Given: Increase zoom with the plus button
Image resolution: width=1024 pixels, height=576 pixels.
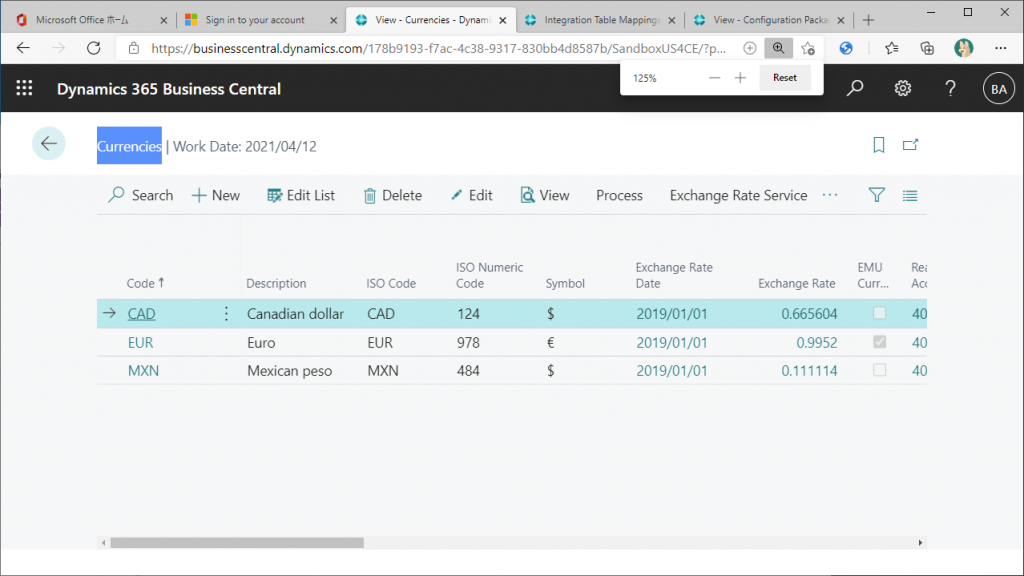Looking at the screenshot, I should click(740, 78).
